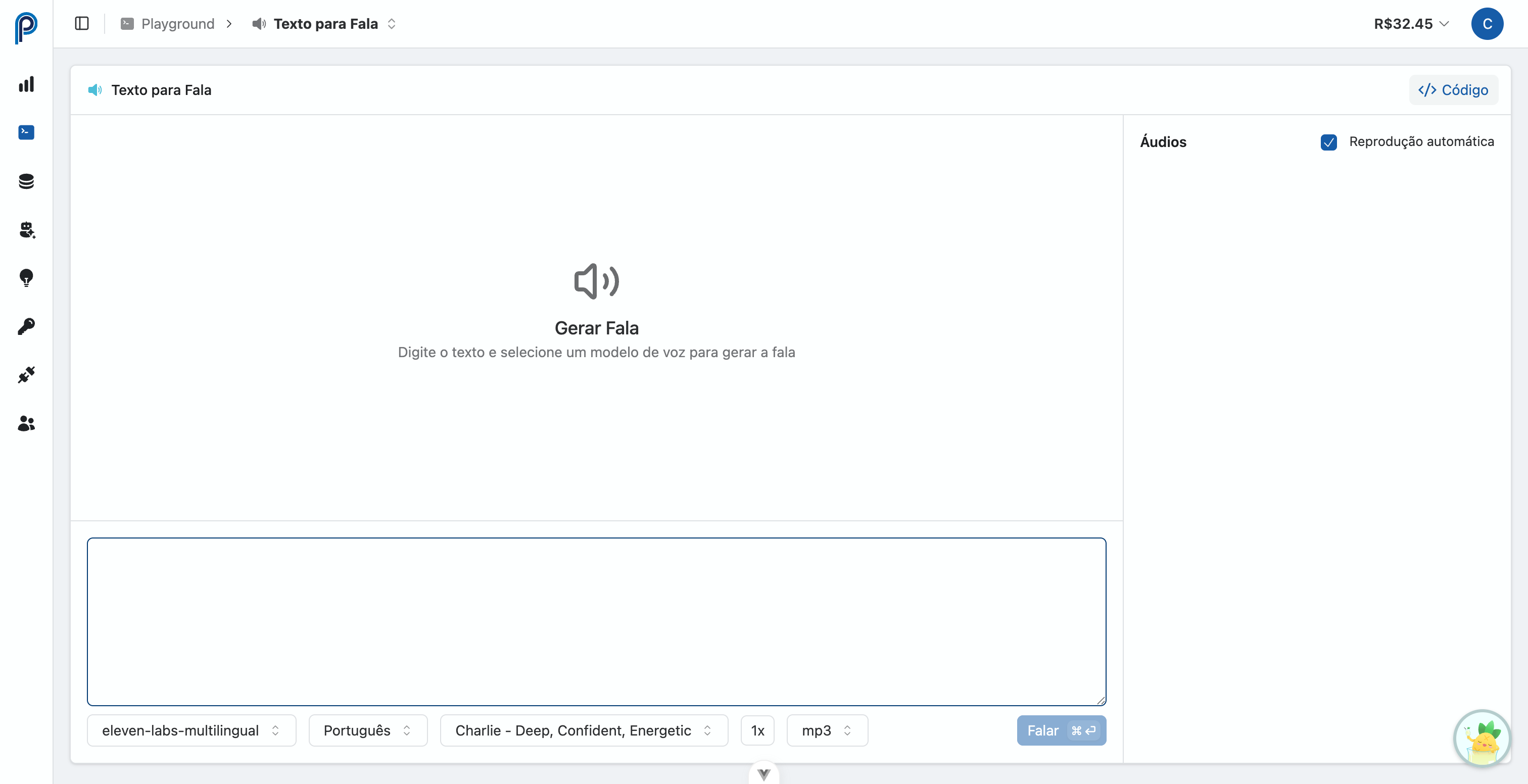
Task: Expand the eleven-labs-multilingual model dropdown
Action: coord(191,730)
